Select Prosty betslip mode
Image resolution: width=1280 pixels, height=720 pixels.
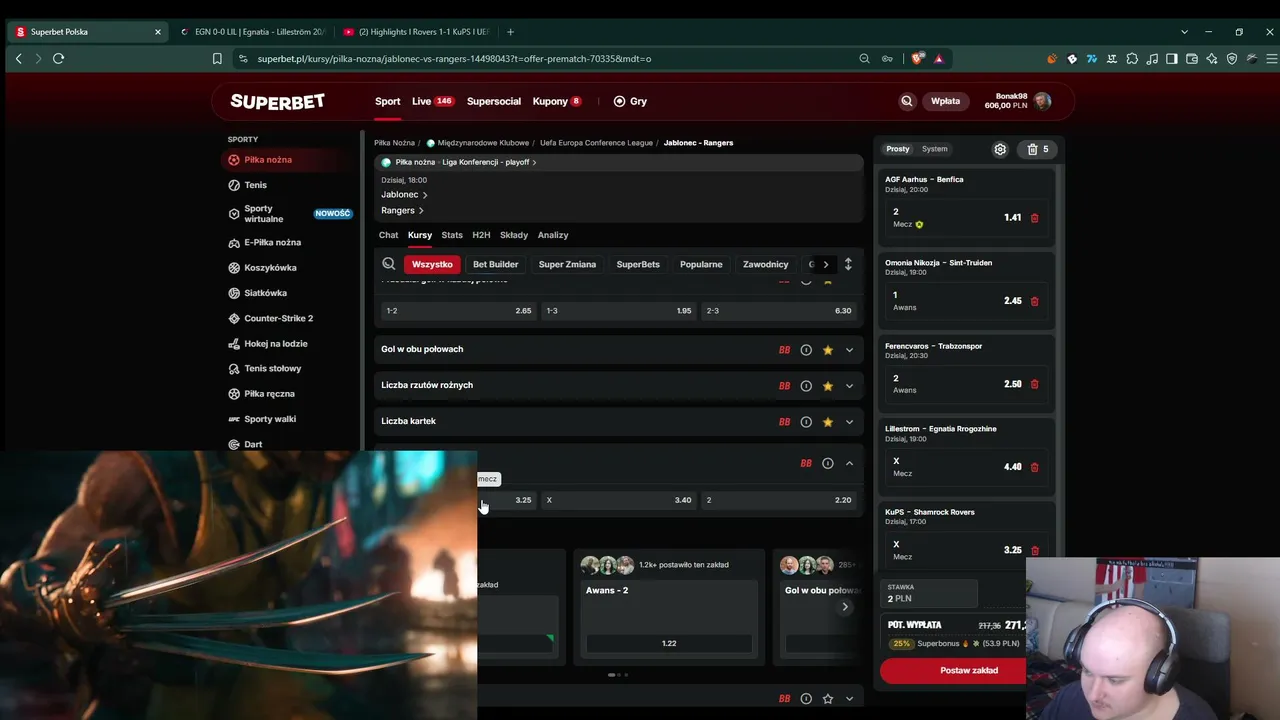898,149
